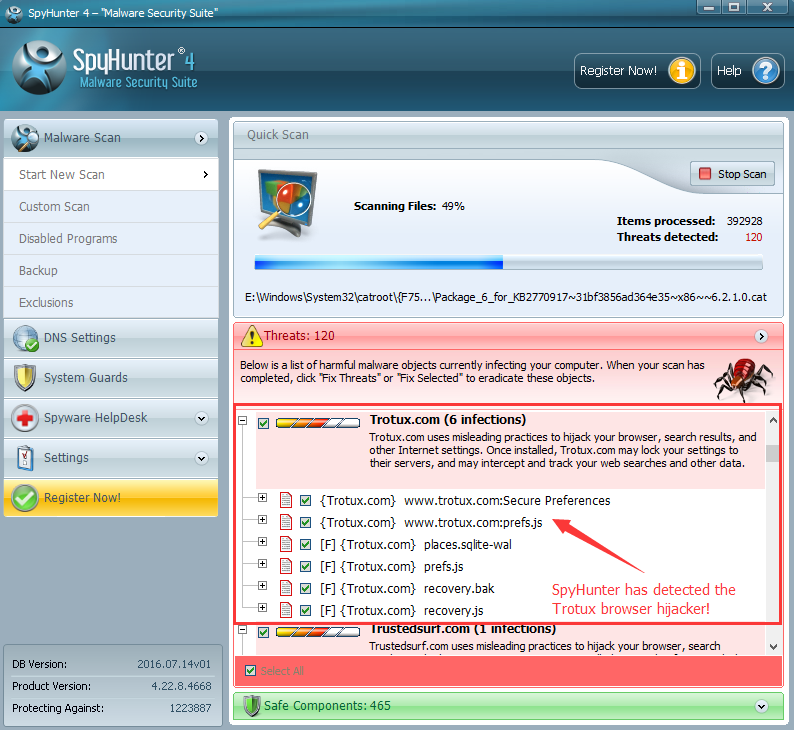This screenshot has height=730, width=794.
Task: Click the threats list vertical scrollbar
Action: coord(772,500)
